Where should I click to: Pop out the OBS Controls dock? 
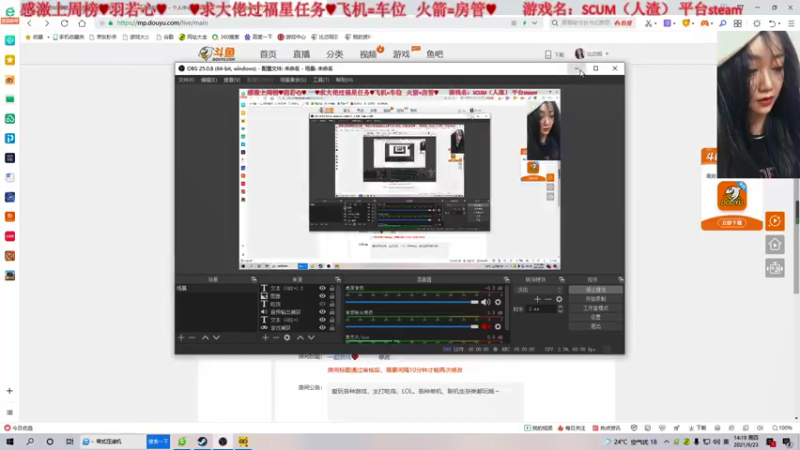pos(620,280)
